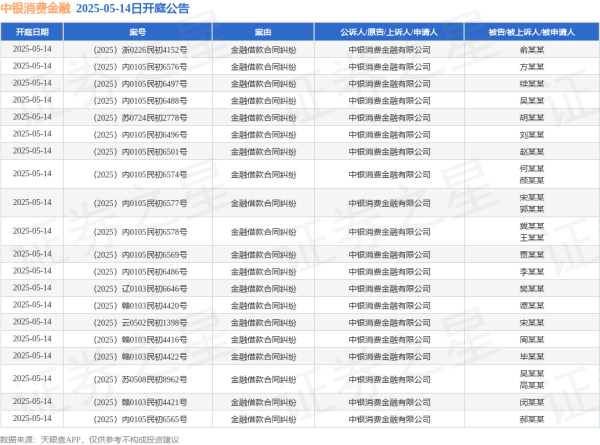
Task: Click the 公诉人/原告/上诉人/申请人 column header
Action: (389, 32)
